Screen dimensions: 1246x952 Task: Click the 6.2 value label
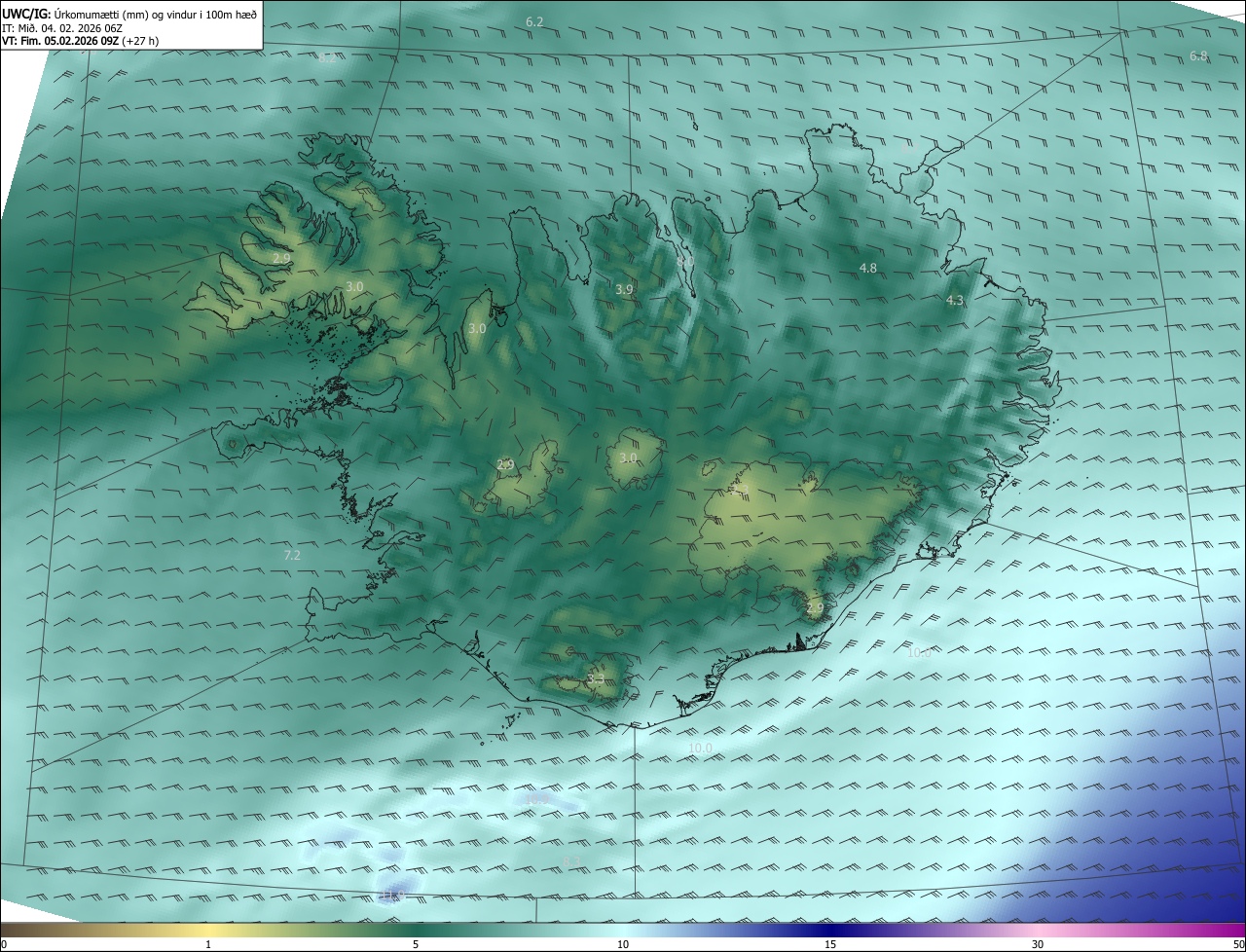coord(534,21)
